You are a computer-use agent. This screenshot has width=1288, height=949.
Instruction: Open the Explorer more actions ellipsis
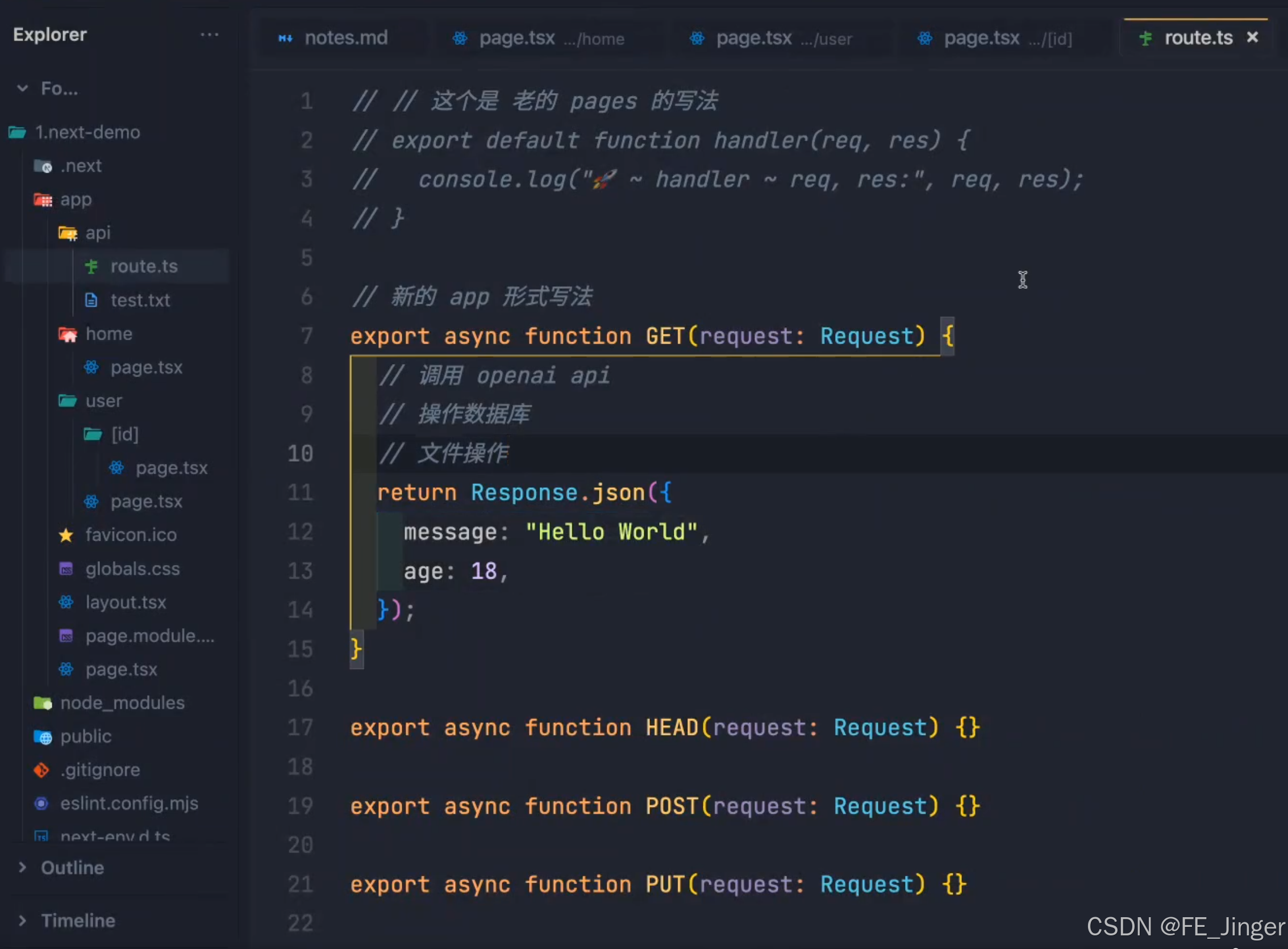click(x=209, y=35)
